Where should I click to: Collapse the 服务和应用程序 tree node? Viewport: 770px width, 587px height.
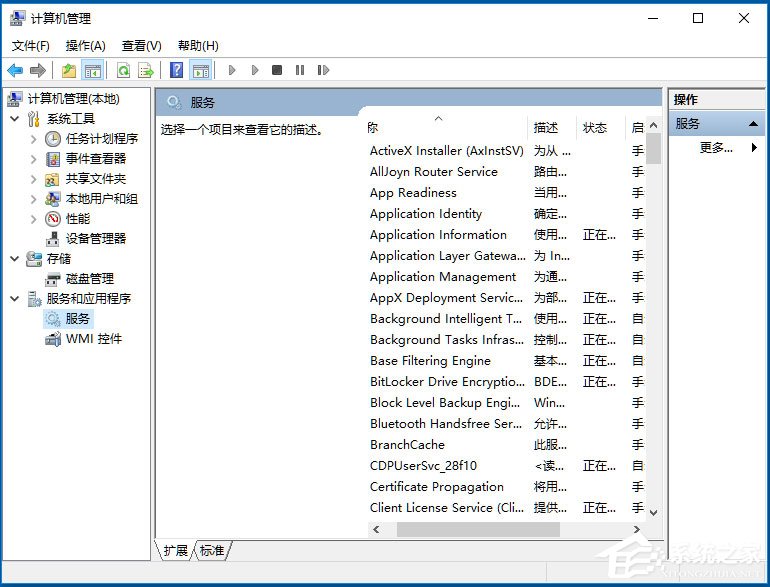pos(15,299)
